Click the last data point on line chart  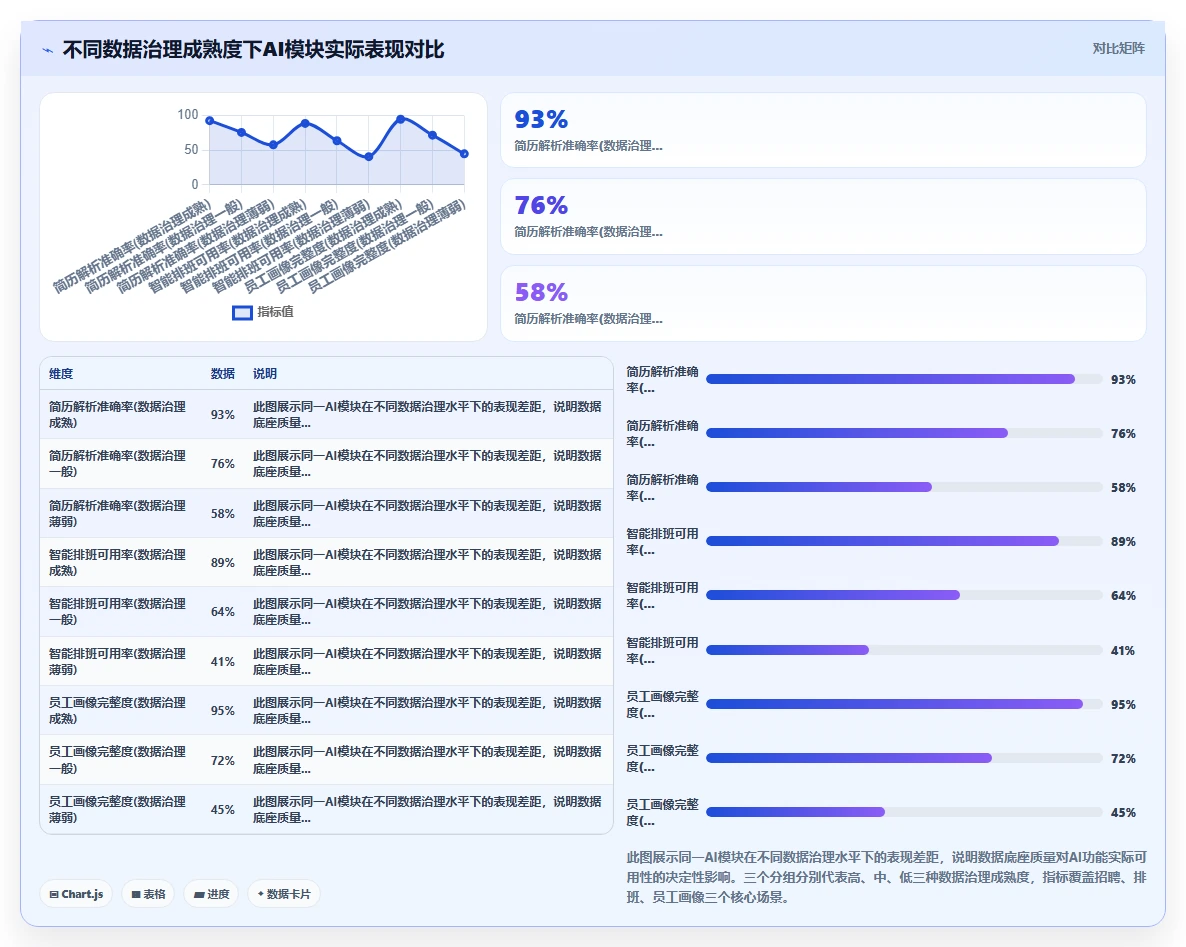click(464, 154)
